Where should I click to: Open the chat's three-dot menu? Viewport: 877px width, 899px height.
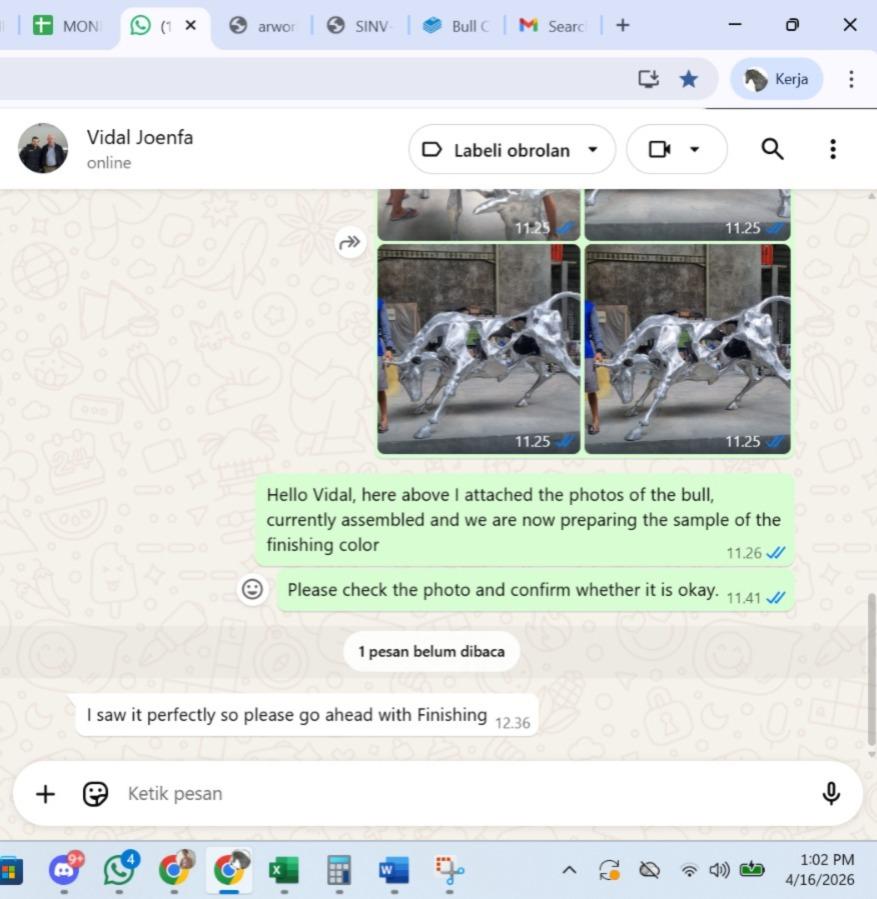click(x=832, y=149)
